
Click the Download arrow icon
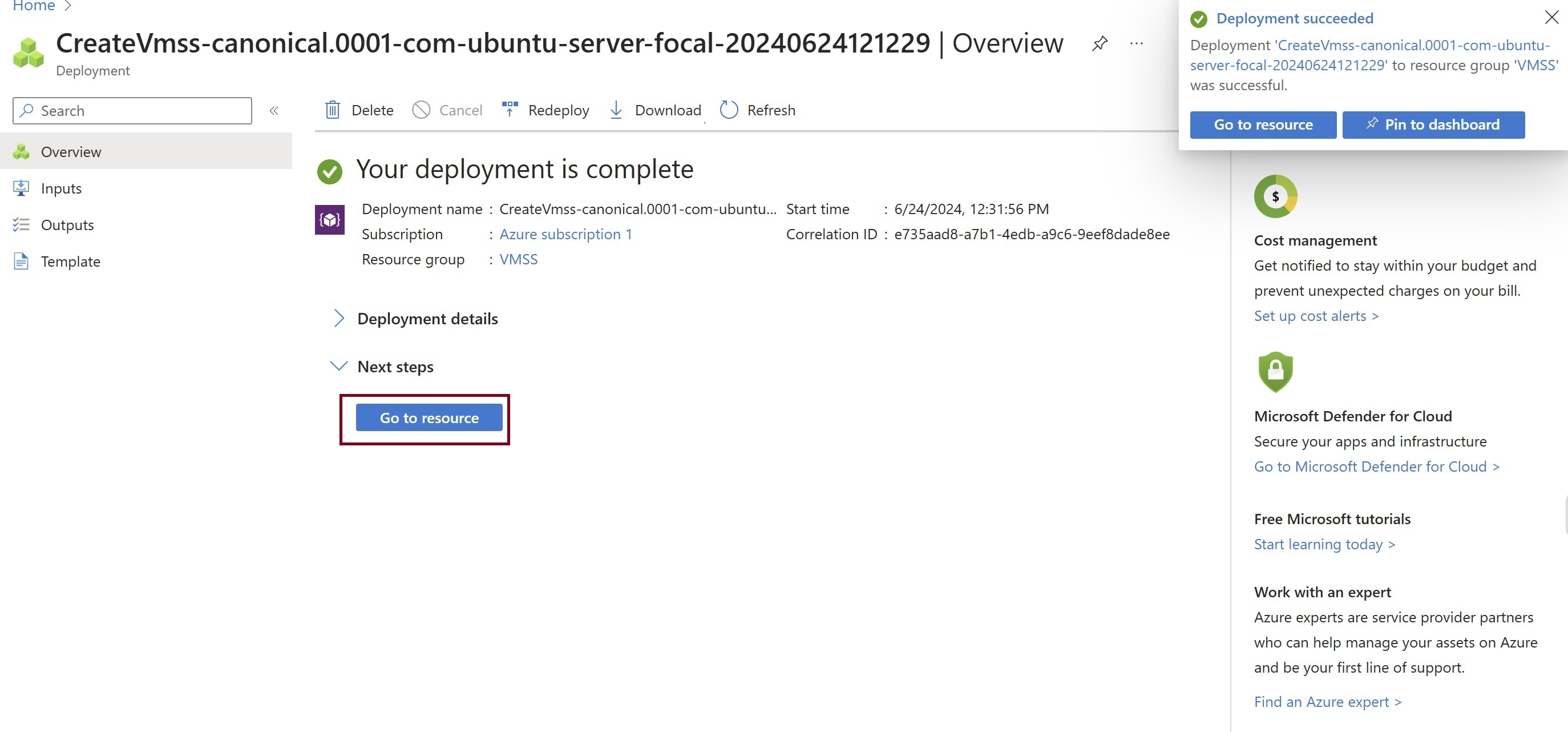[616, 110]
